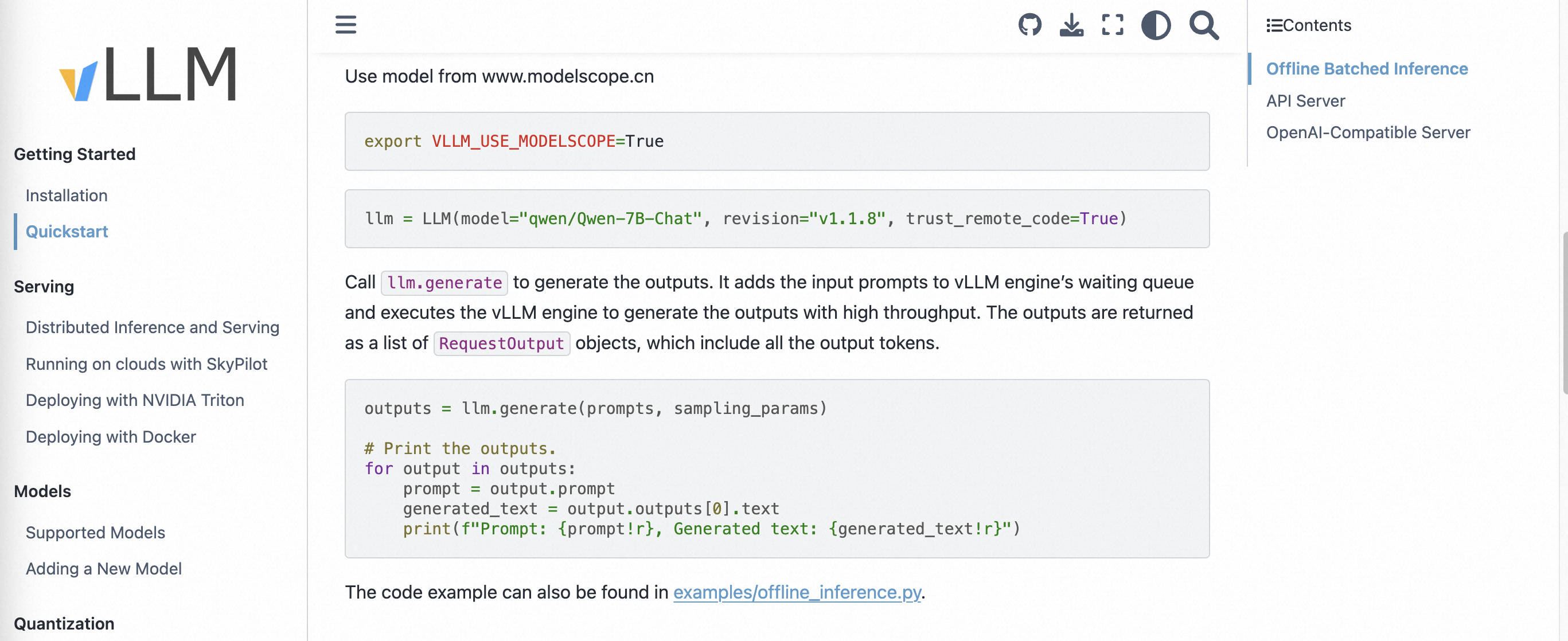This screenshot has width=1568, height=641.
Task: Jump to OpenAI-Compatible Server section
Action: [1368, 132]
